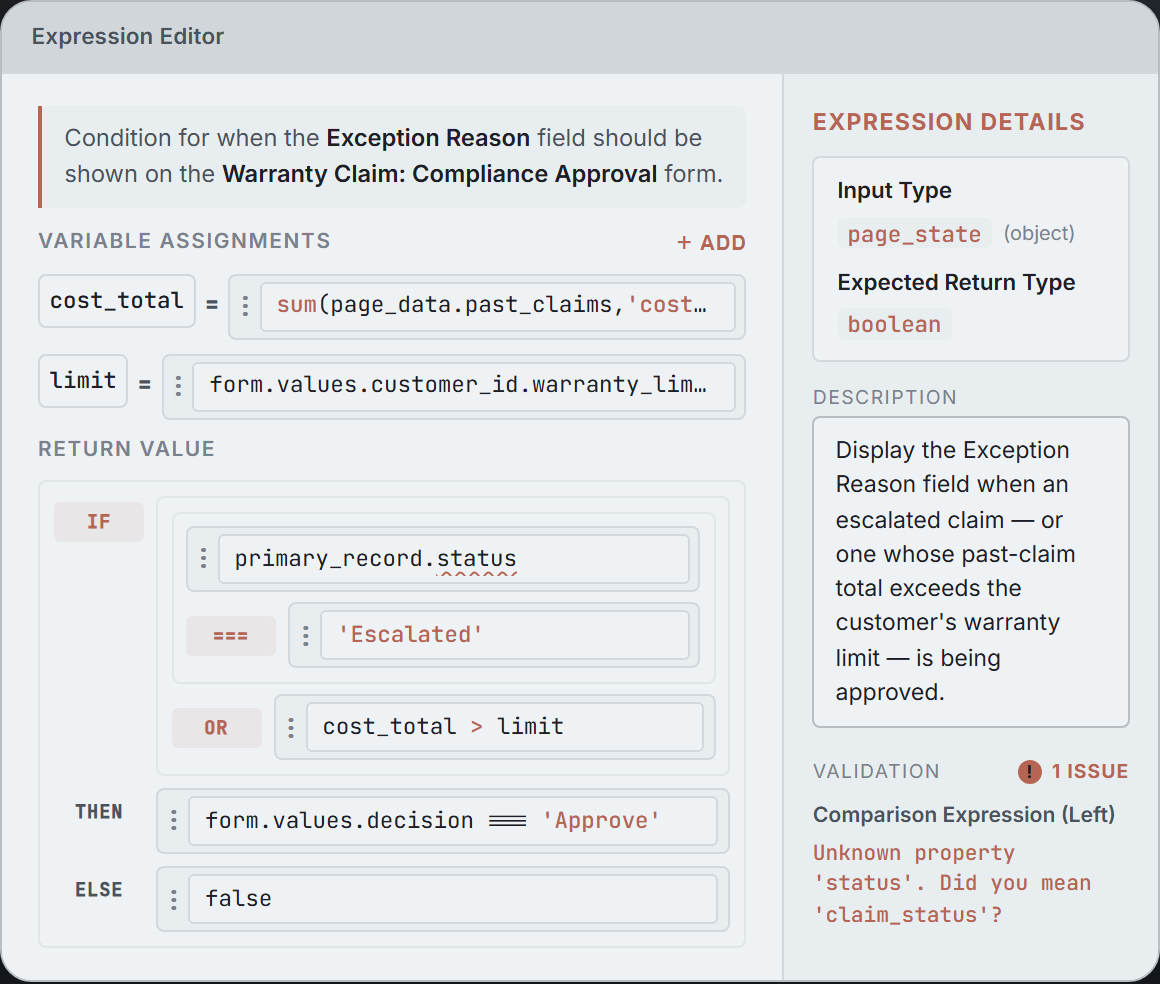The height and width of the screenshot is (984, 1160).
Task: Add a new variable assignment
Action: click(711, 243)
